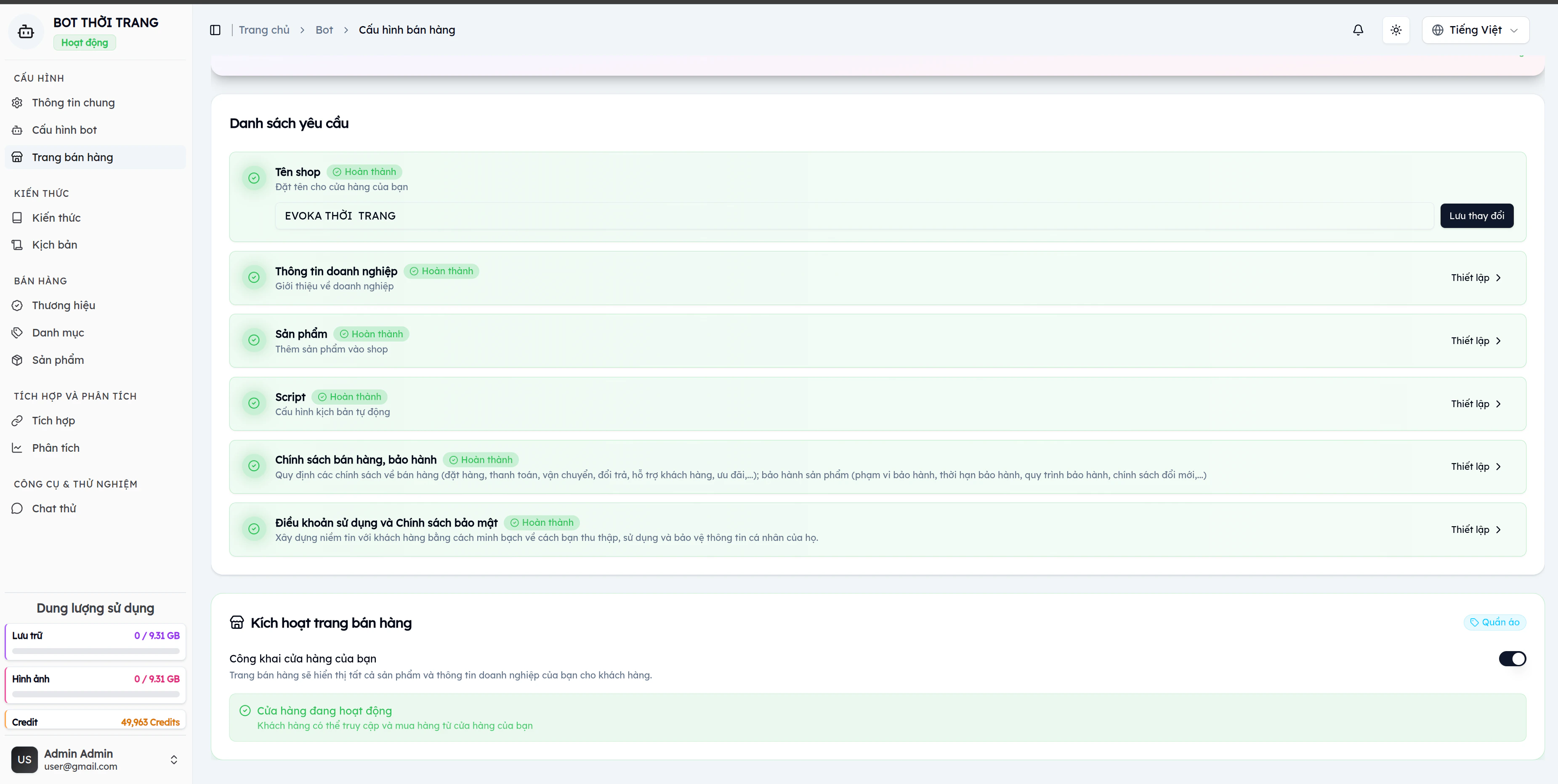Go to Kiến thức in sidebar
The width and height of the screenshot is (1558, 784).
tap(56, 217)
